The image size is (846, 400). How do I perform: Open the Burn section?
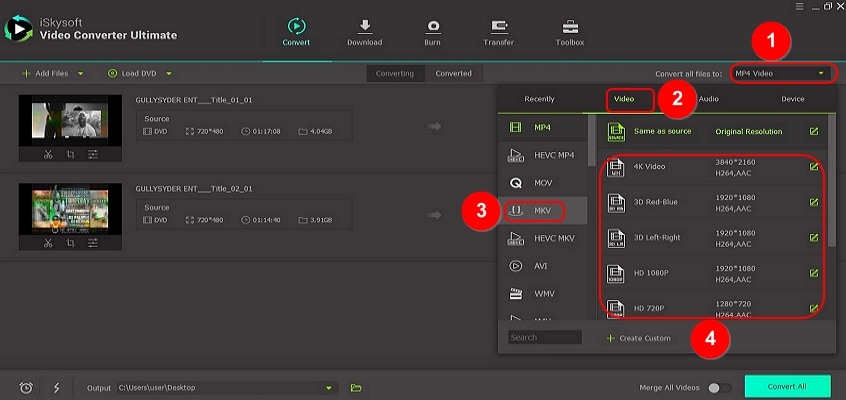(432, 32)
